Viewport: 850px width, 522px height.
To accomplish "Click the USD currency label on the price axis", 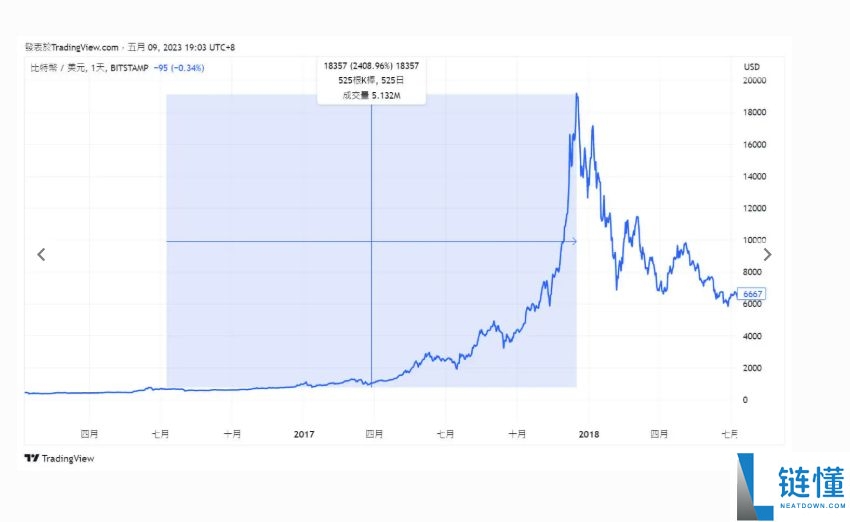I will (752, 67).
